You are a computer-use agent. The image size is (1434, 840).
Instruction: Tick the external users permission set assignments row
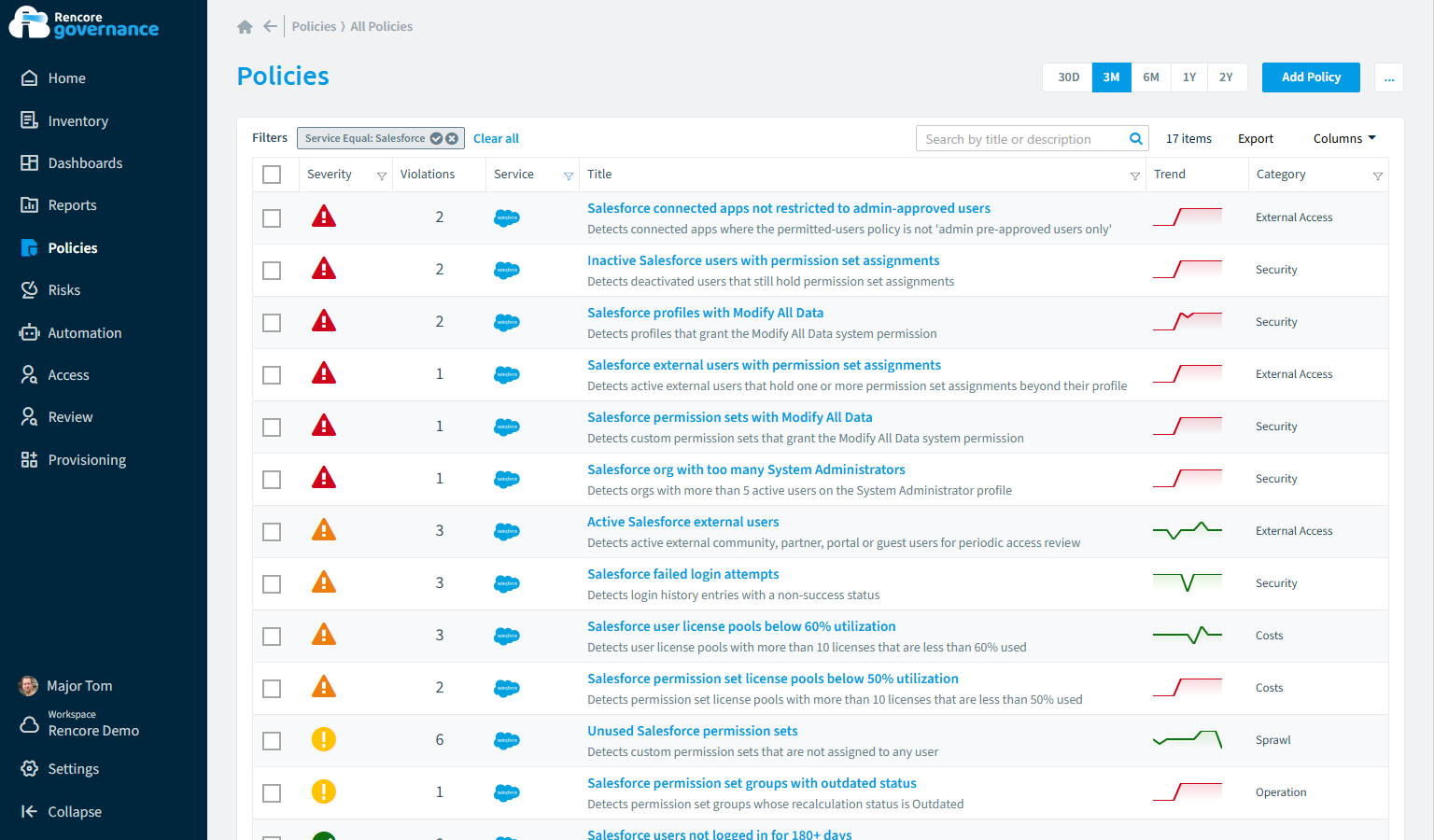pyautogui.click(x=272, y=375)
